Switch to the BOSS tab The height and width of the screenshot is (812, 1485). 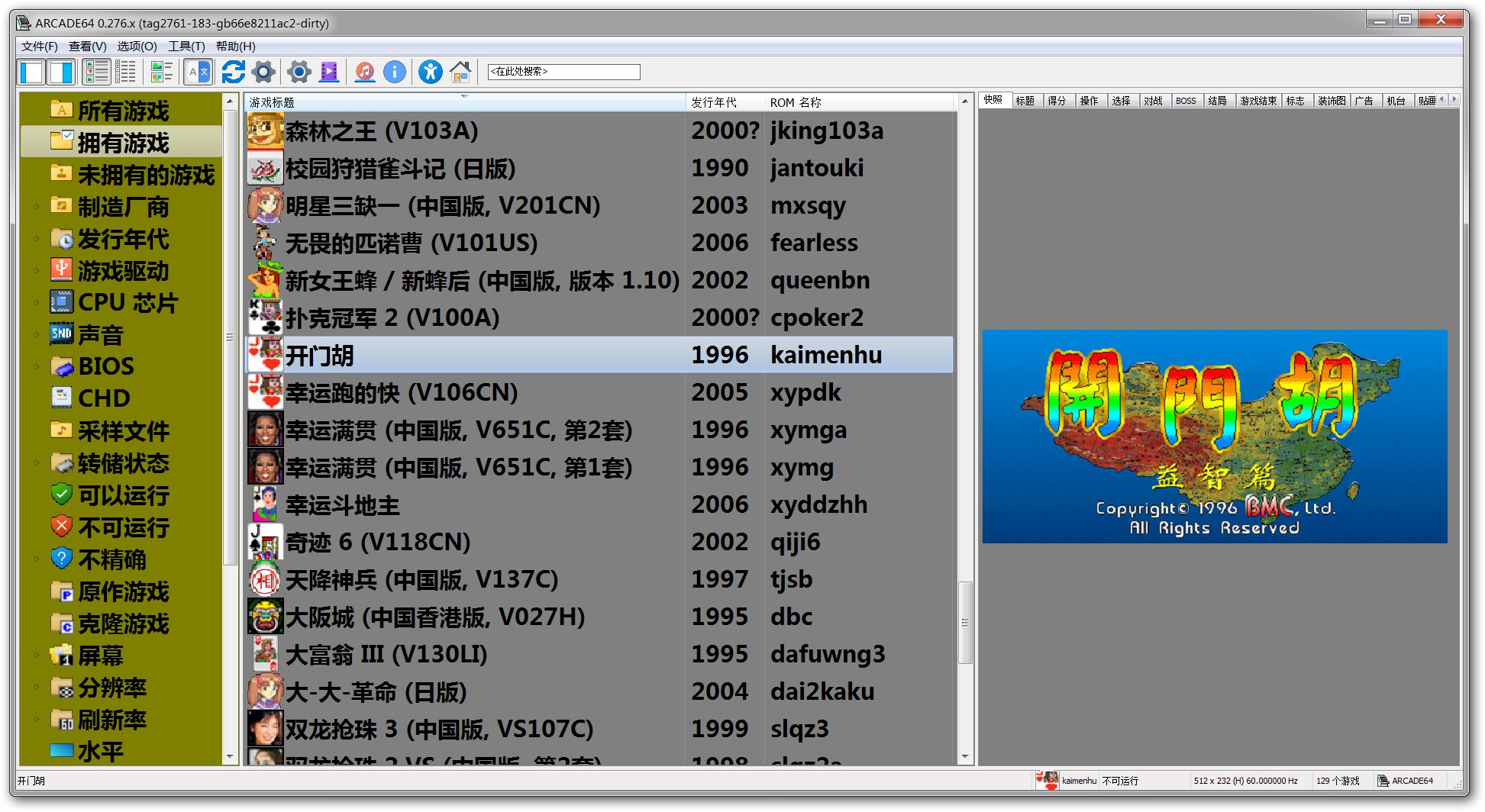(1186, 101)
